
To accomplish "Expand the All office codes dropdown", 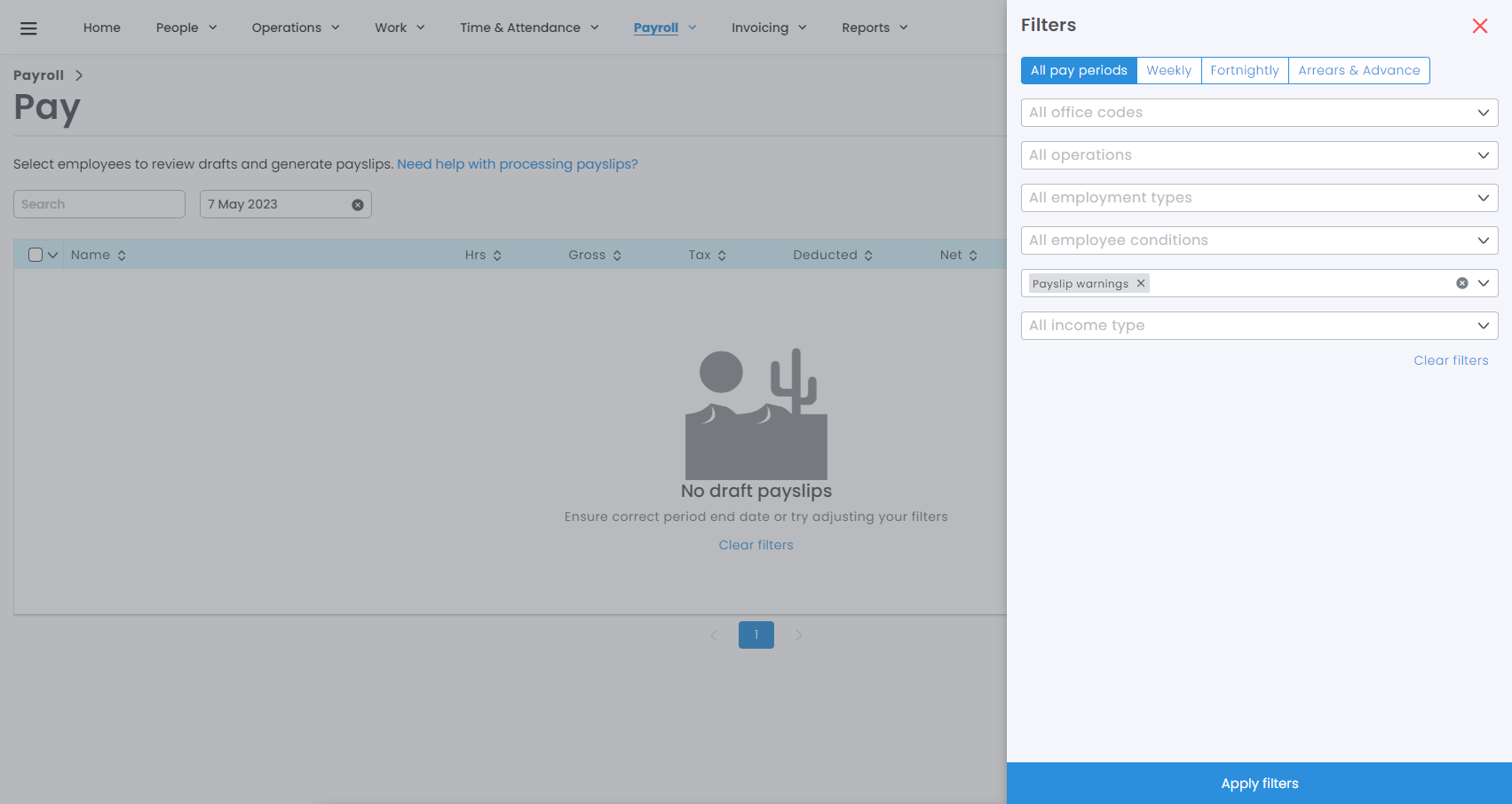I will [1259, 113].
